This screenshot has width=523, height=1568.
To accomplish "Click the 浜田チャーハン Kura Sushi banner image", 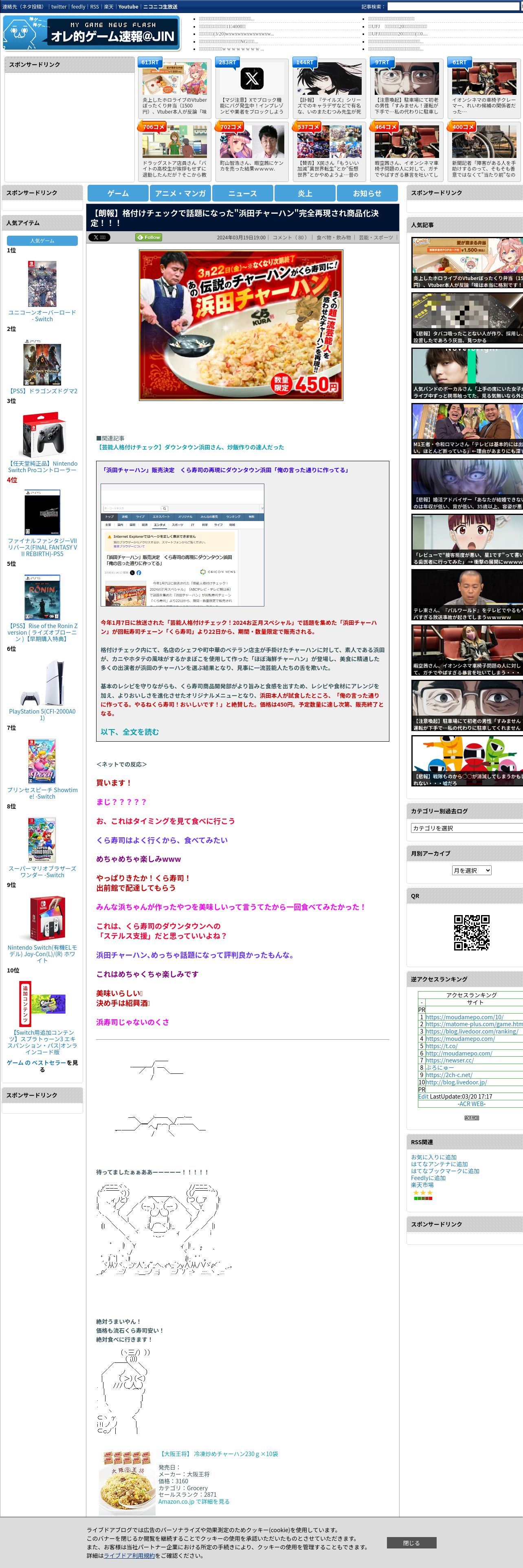I will pos(241,325).
